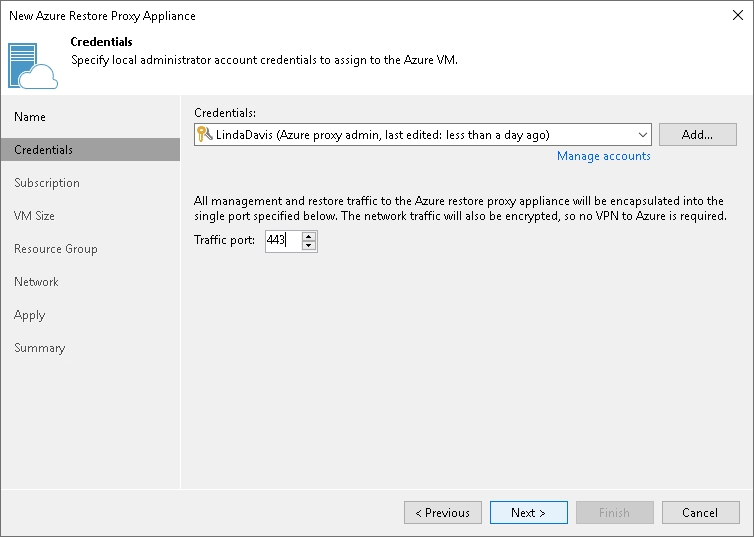This screenshot has height=537, width=754.
Task: Select the Resource Group wizard step
Action: point(56,249)
